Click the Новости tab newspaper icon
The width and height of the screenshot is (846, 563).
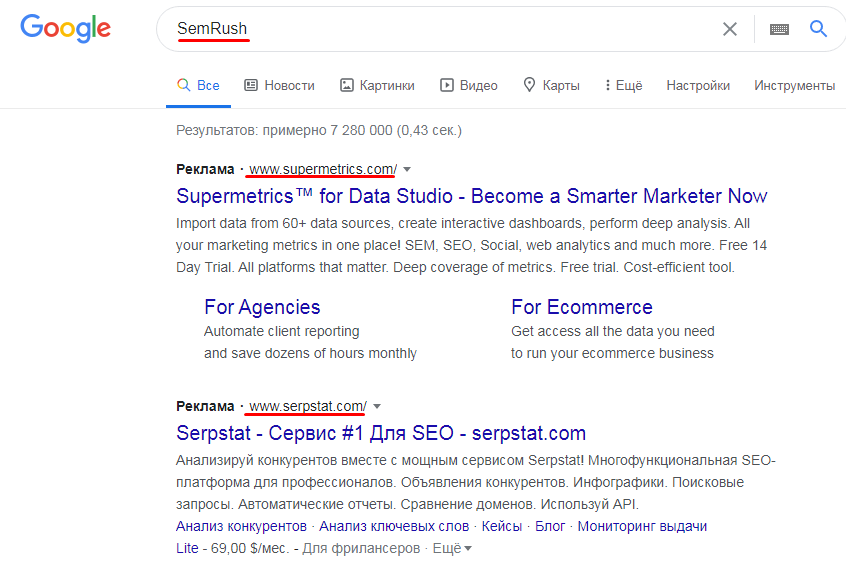[251, 85]
